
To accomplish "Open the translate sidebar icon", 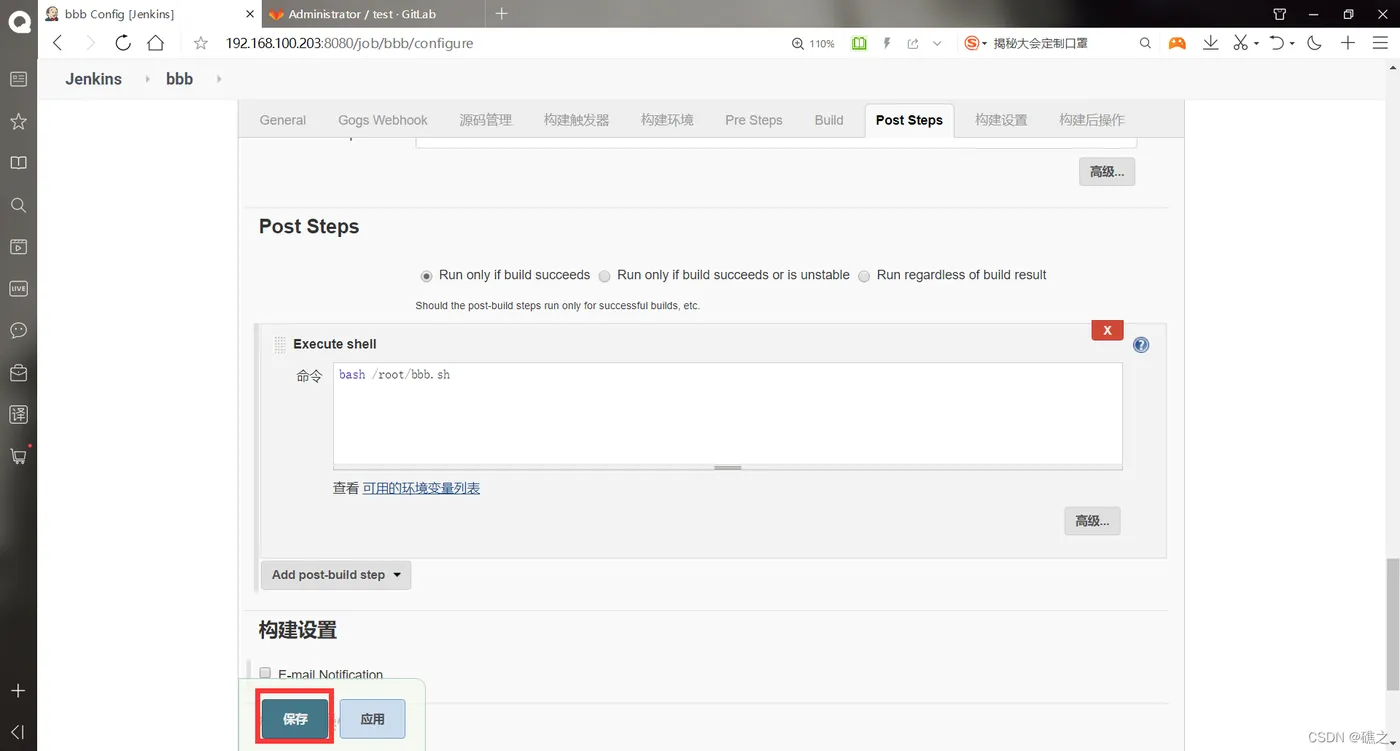I will (18, 414).
